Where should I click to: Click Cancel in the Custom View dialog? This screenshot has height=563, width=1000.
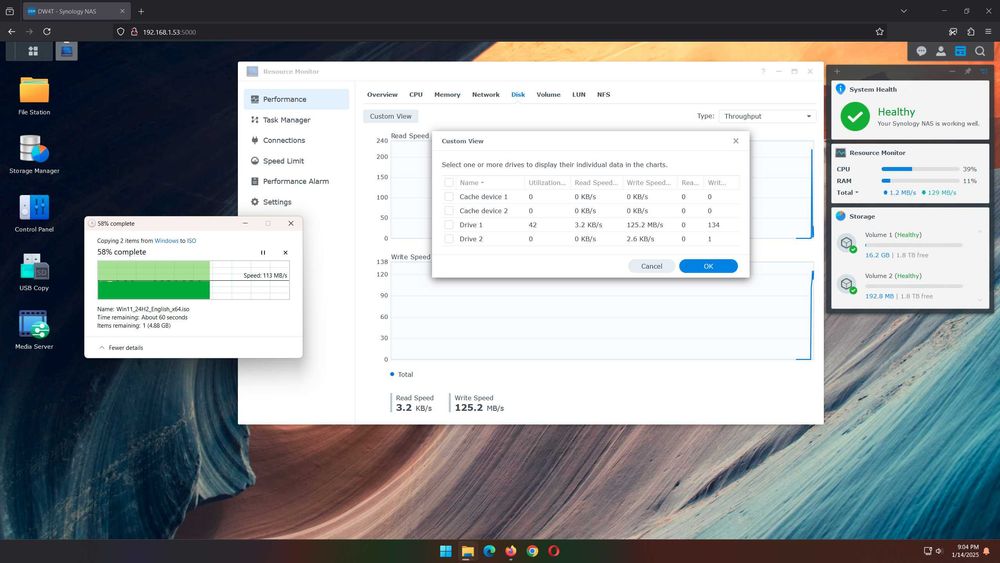point(651,266)
